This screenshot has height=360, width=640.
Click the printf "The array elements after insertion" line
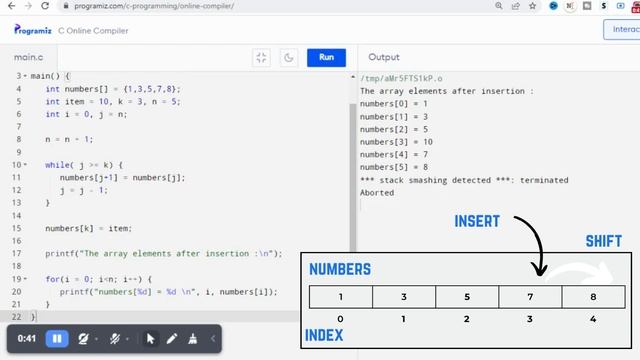tap(164, 253)
